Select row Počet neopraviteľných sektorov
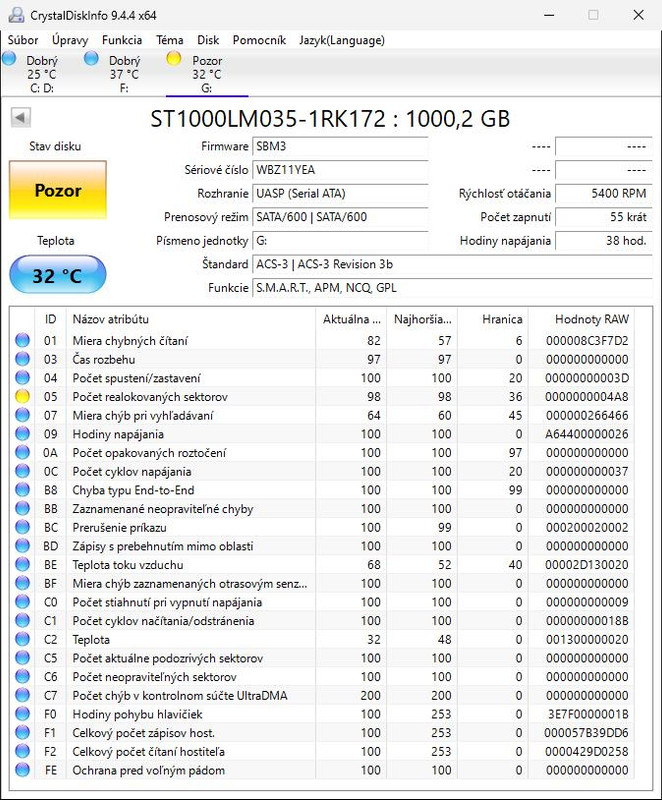 click(x=322, y=677)
